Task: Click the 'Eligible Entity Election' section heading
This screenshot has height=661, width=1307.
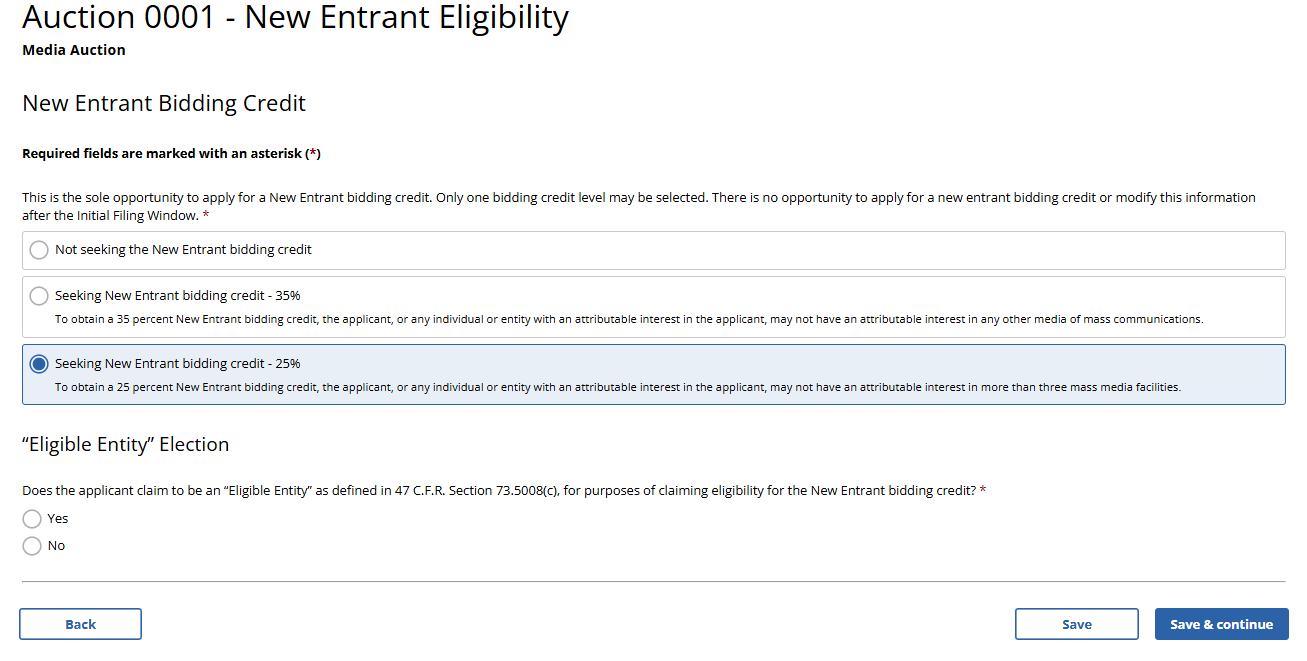Action: click(126, 445)
